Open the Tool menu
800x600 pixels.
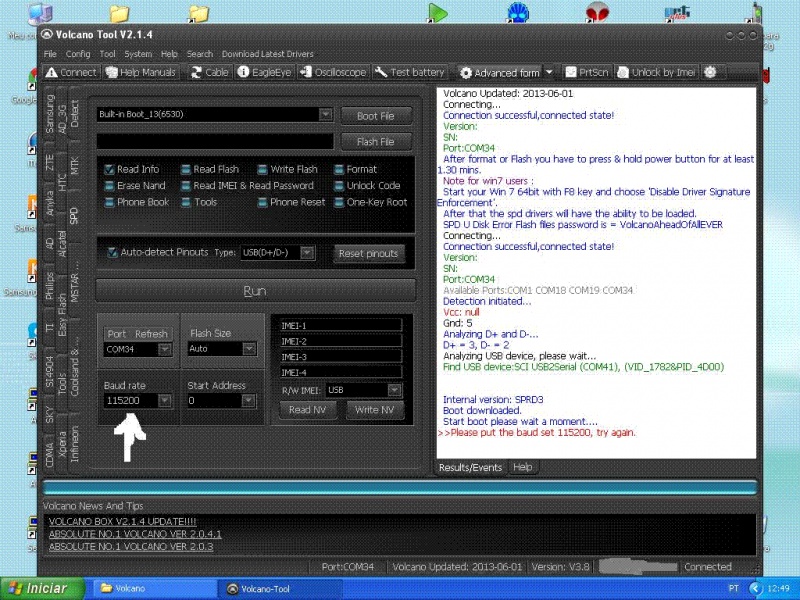coord(107,54)
